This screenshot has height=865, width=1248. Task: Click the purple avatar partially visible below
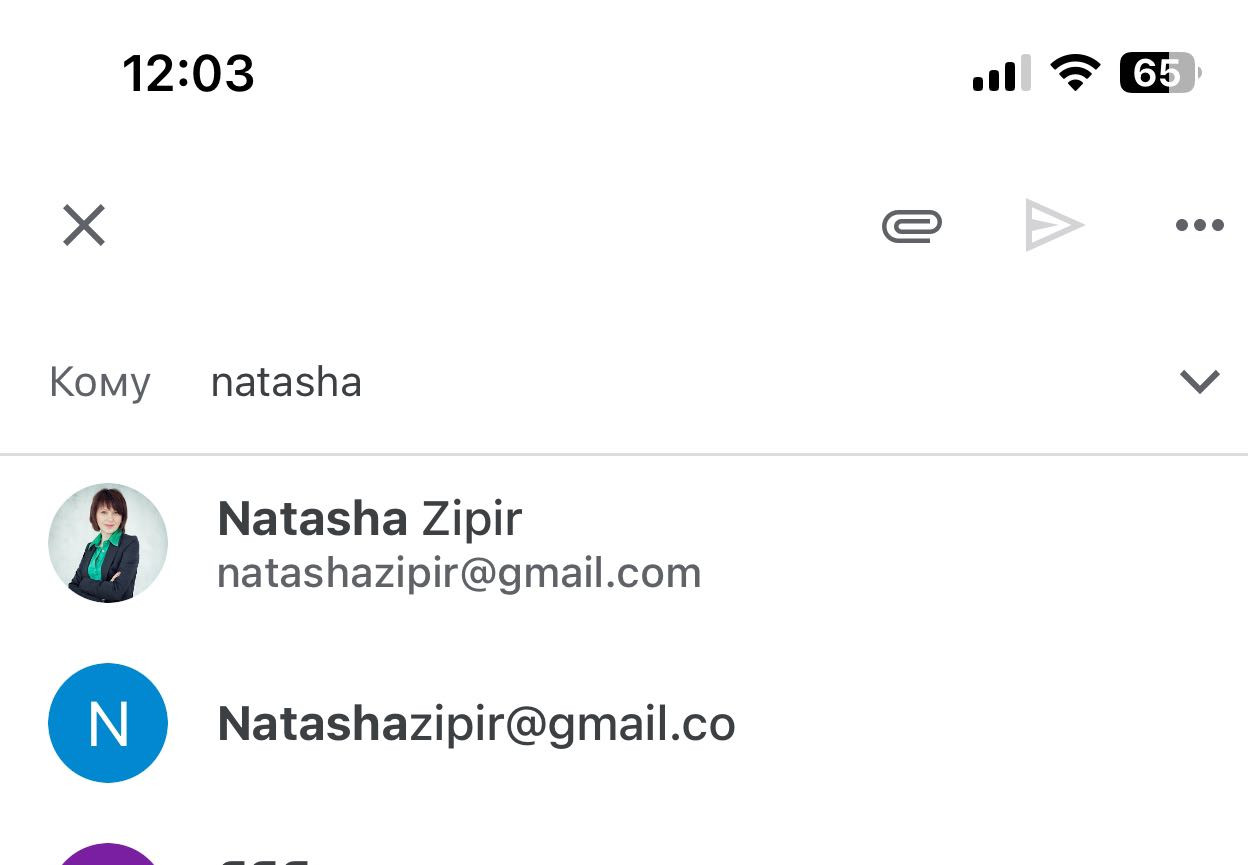(108, 854)
